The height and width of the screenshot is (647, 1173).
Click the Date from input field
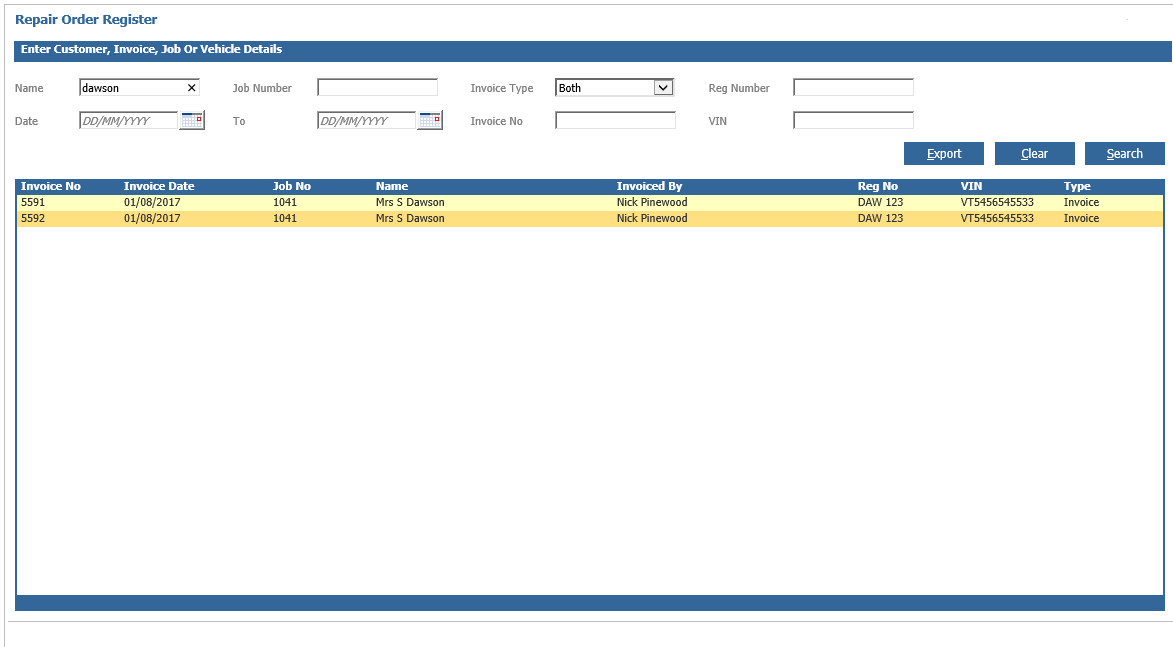click(129, 120)
